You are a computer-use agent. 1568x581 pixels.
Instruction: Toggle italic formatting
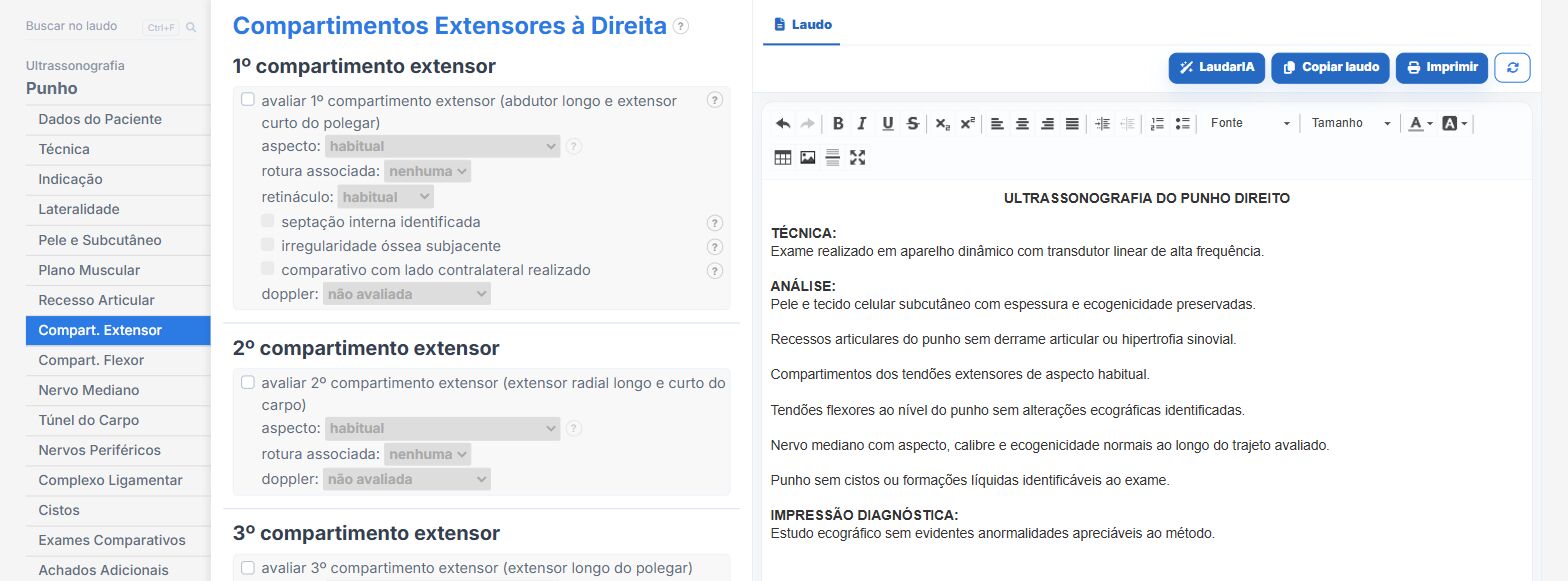pyautogui.click(x=862, y=123)
